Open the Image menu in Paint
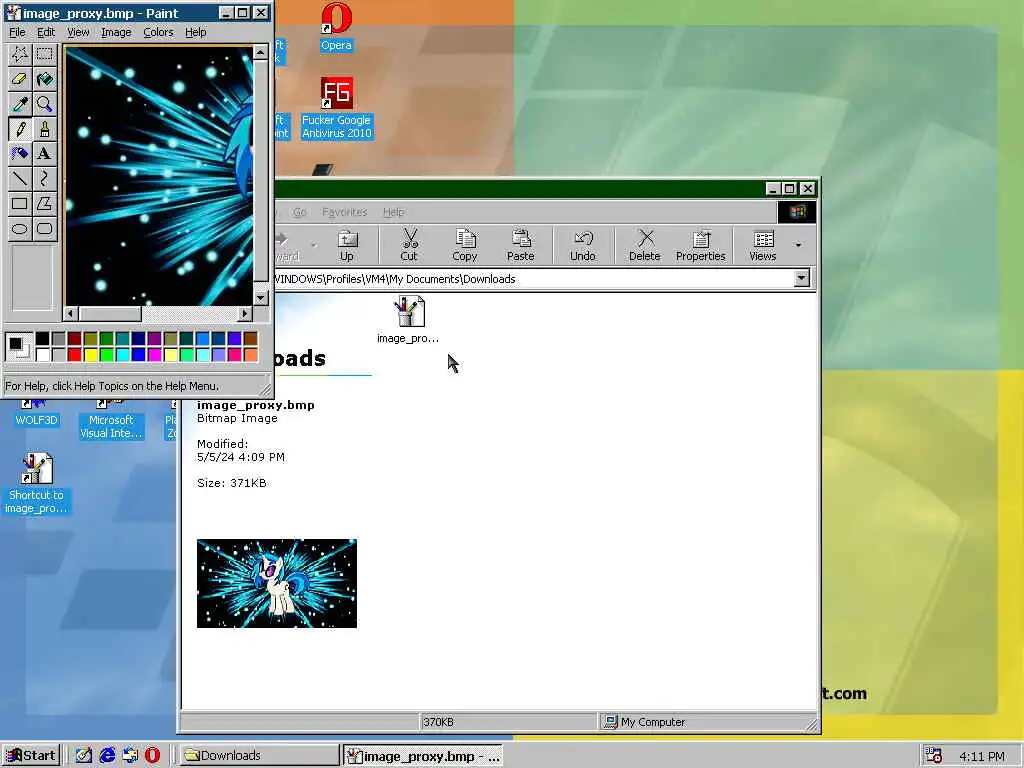The height and width of the screenshot is (768, 1024). [x=116, y=32]
